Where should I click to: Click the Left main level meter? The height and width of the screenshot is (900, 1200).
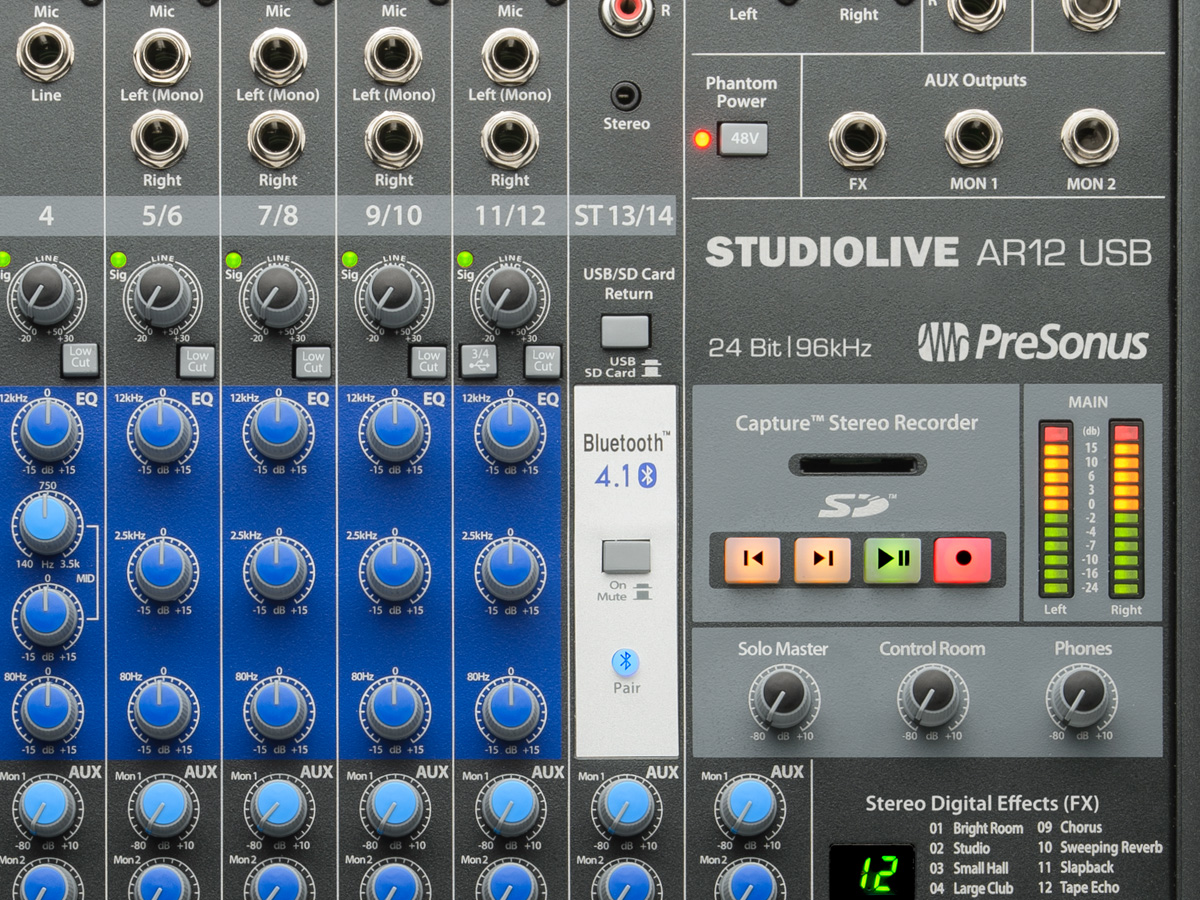pyautogui.click(x=1055, y=509)
